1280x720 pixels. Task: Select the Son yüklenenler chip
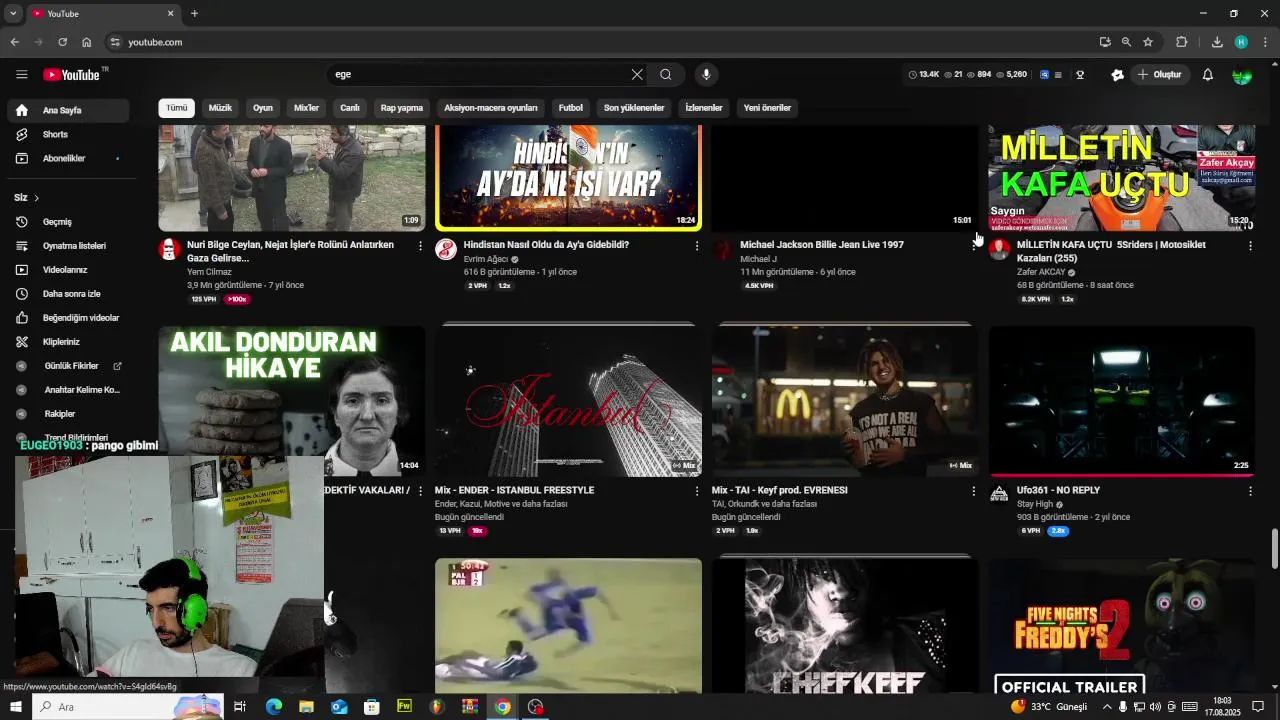pos(634,108)
